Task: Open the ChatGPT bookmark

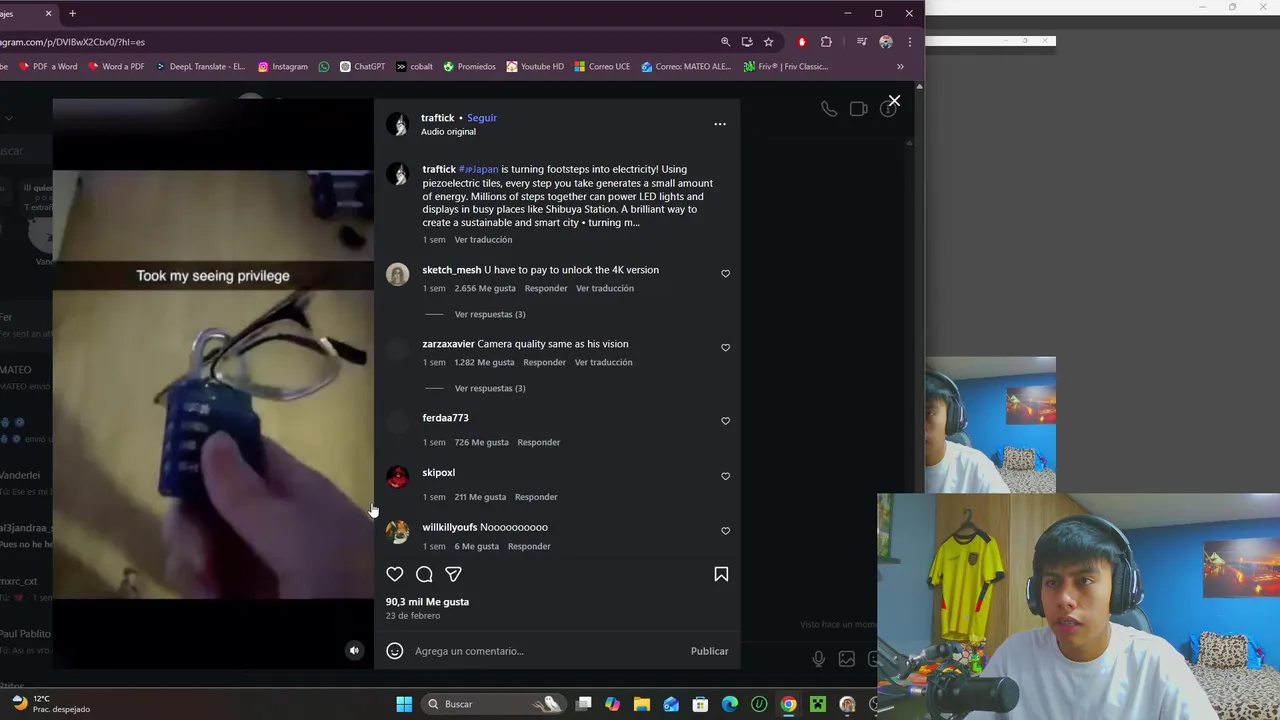Action: point(362,67)
